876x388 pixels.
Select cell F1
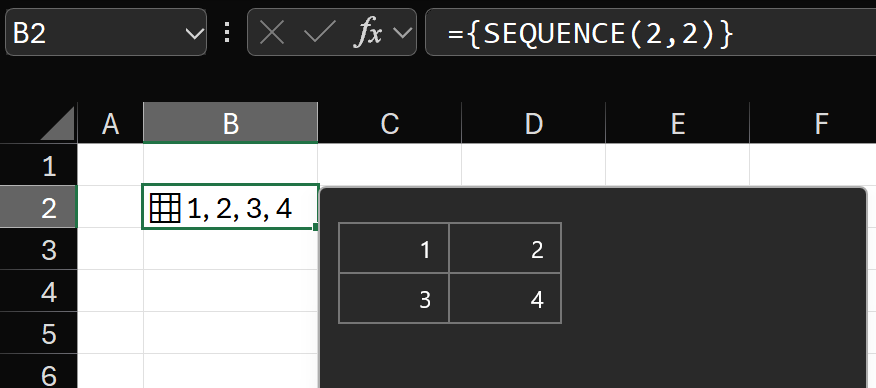click(x=813, y=165)
